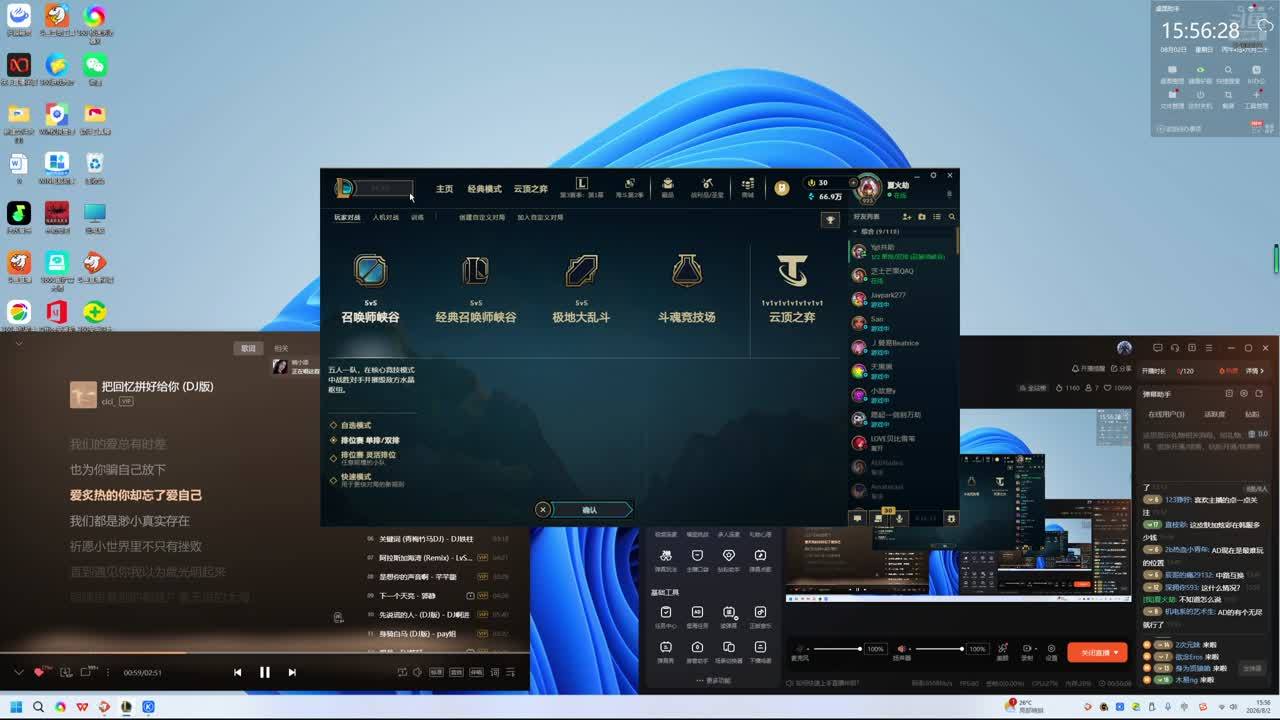Switch to the 训练 tab
1280x720 pixels.
point(417,217)
